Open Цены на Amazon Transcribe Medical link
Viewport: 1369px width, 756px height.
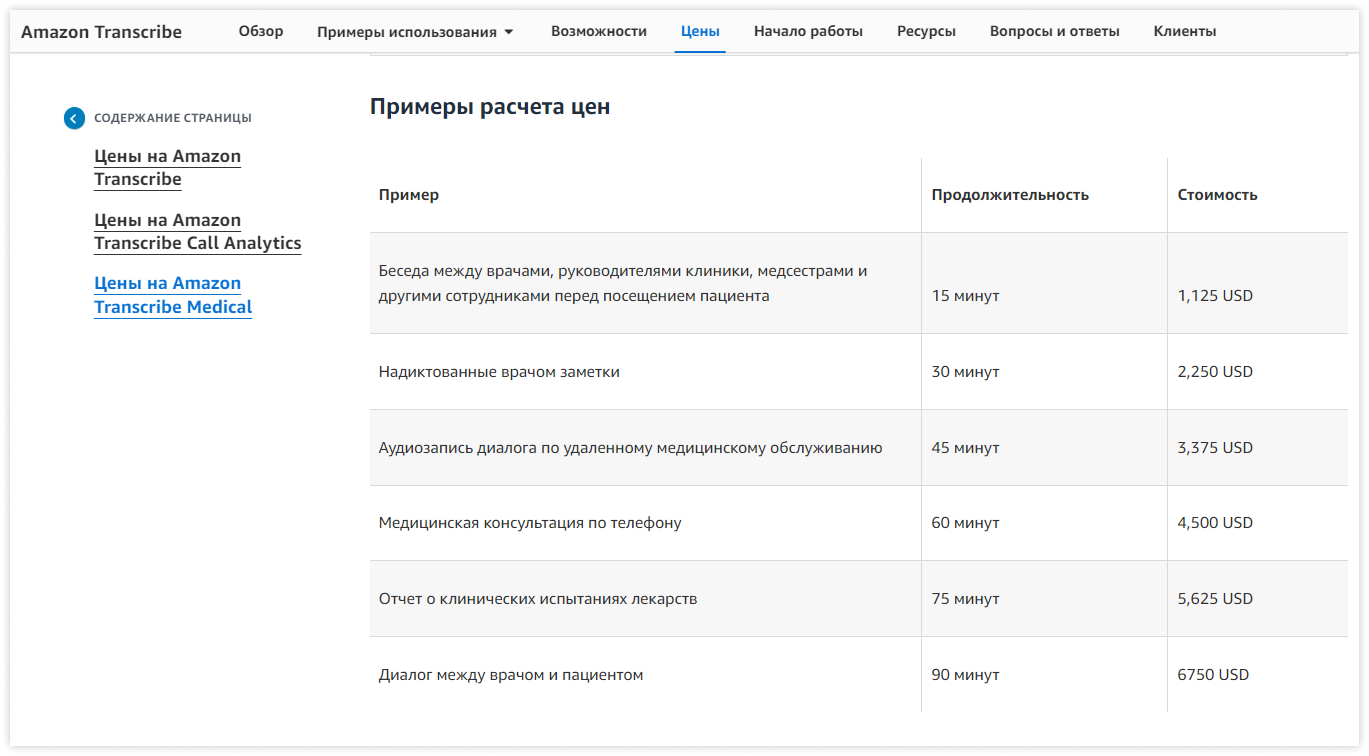click(x=173, y=295)
